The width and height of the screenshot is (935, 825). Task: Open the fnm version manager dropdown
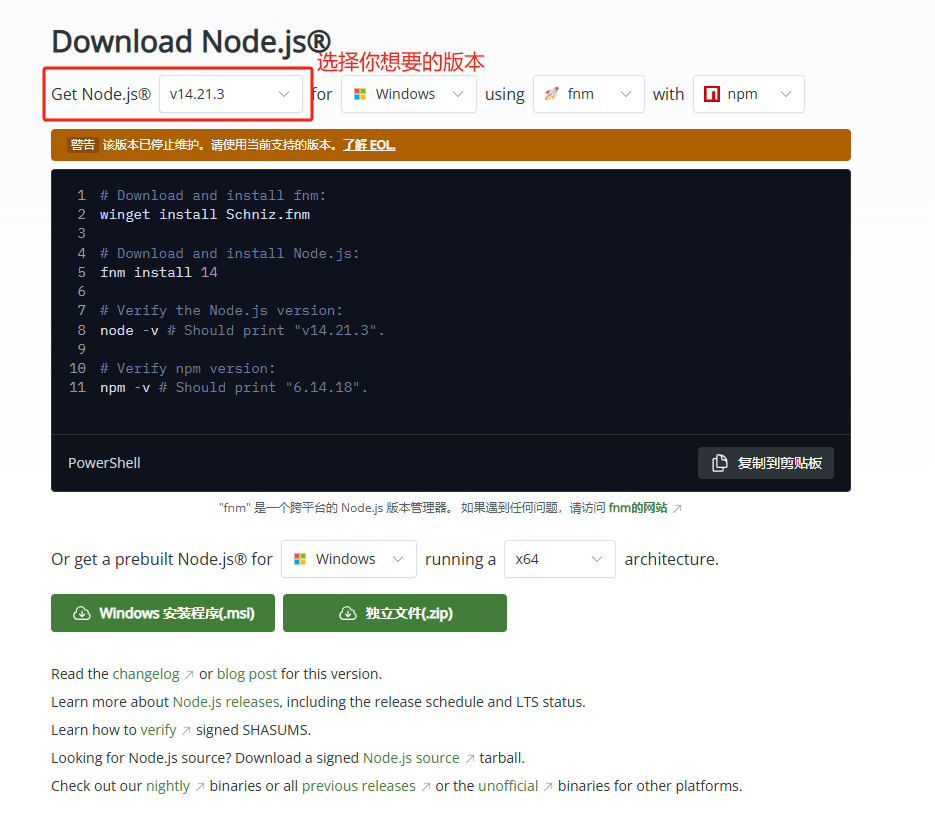coord(589,94)
